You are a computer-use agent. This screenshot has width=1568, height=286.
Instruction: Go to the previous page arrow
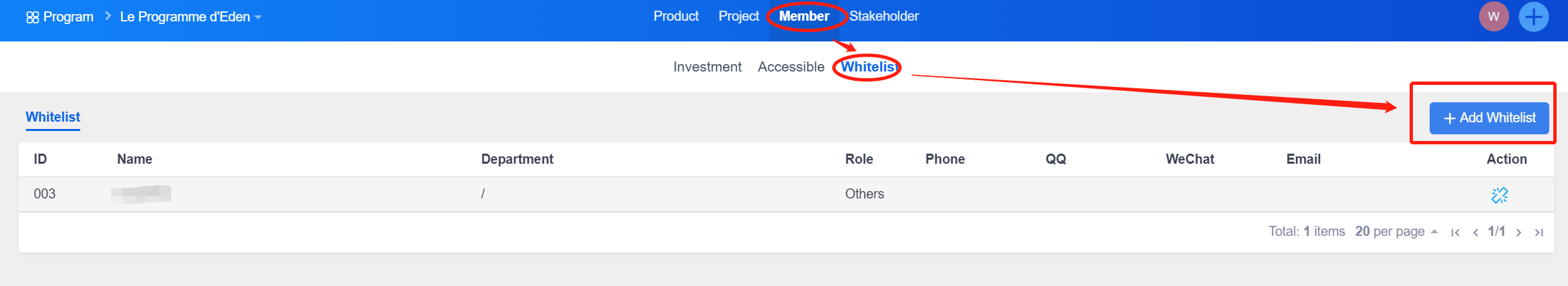[x=1475, y=233]
